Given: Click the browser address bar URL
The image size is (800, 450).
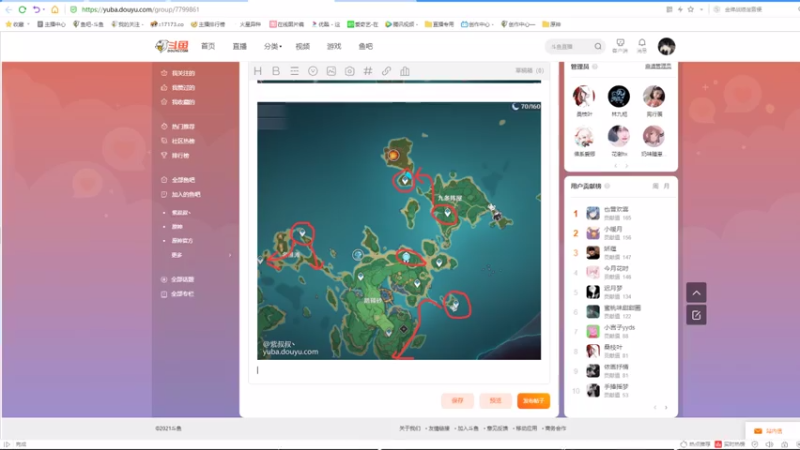Looking at the screenshot, I should coord(140,9).
